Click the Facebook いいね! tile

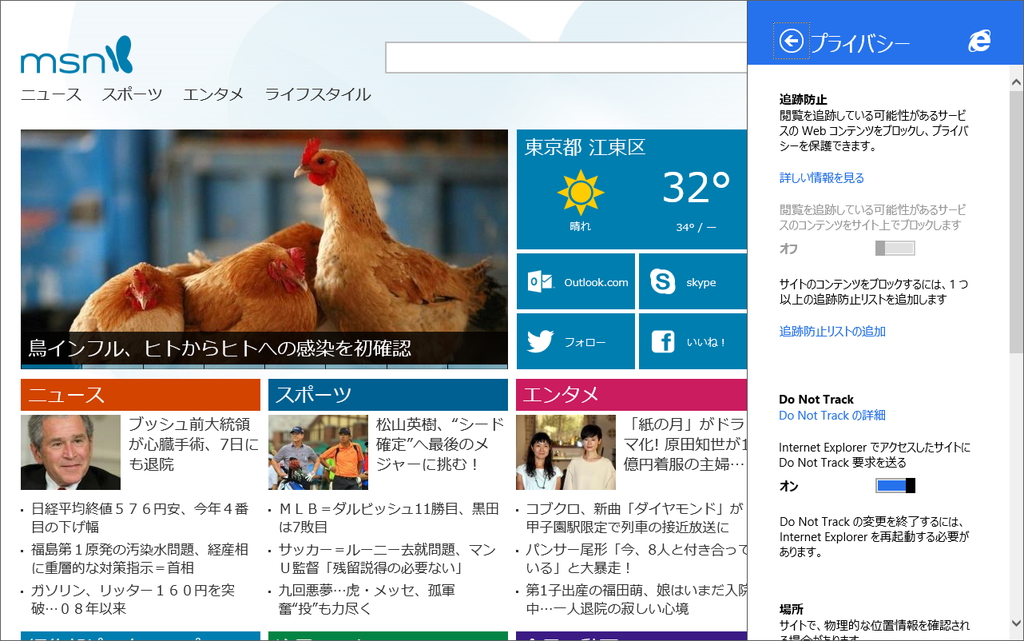click(x=691, y=341)
